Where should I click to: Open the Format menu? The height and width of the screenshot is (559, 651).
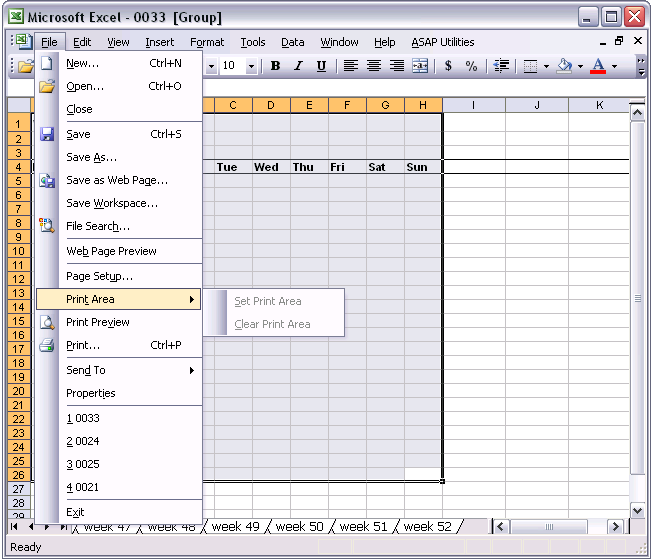click(x=207, y=42)
